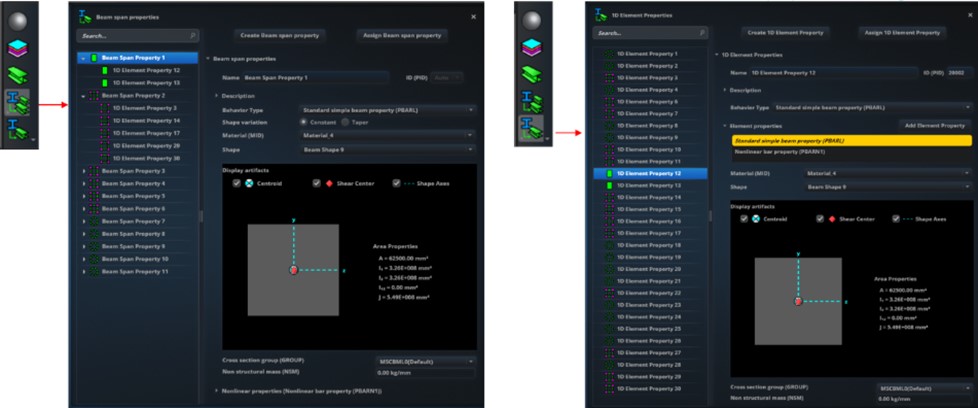978x408 pixels.
Task: Click the Create Beam span property button
Action: (x=279, y=35)
